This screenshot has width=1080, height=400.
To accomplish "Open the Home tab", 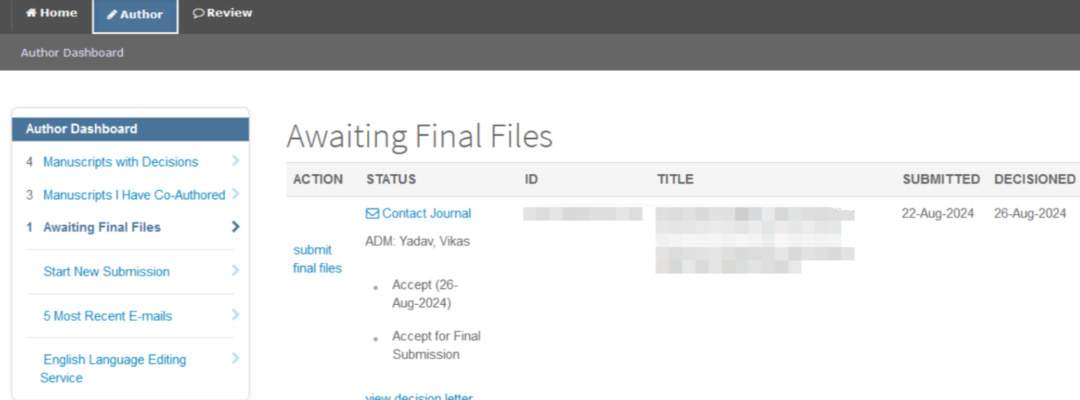I will tap(52, 14).
